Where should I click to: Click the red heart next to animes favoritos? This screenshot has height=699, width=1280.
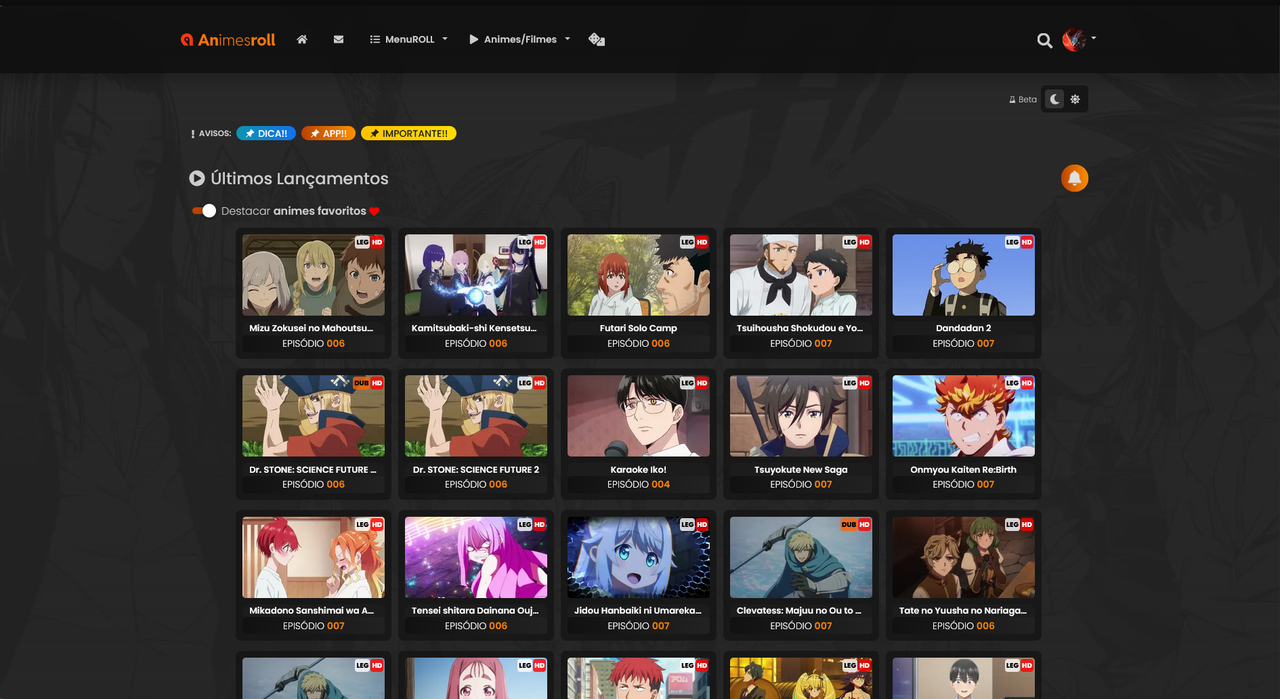click(375, 211)
